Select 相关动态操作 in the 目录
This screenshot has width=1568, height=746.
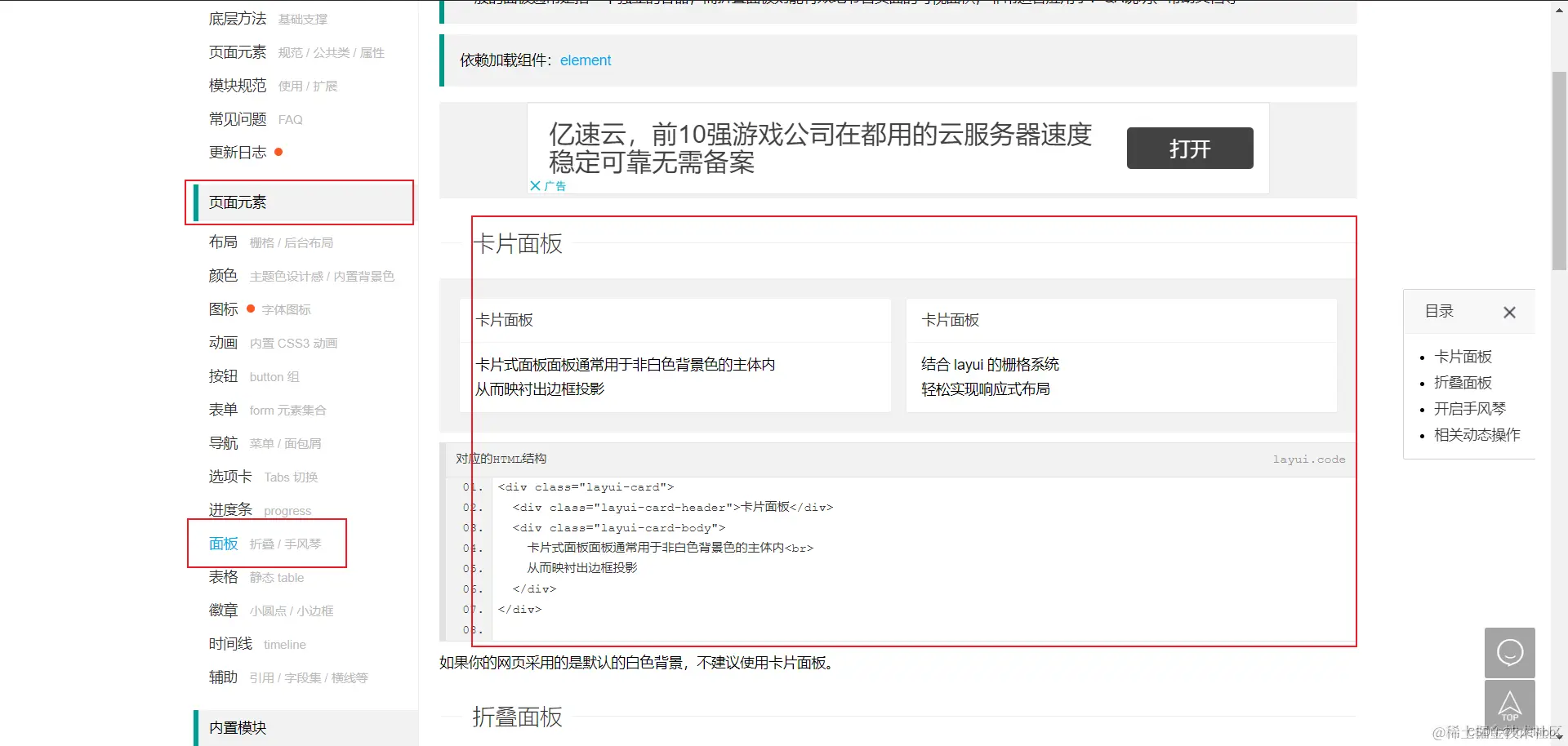(x=1477, y=435)
